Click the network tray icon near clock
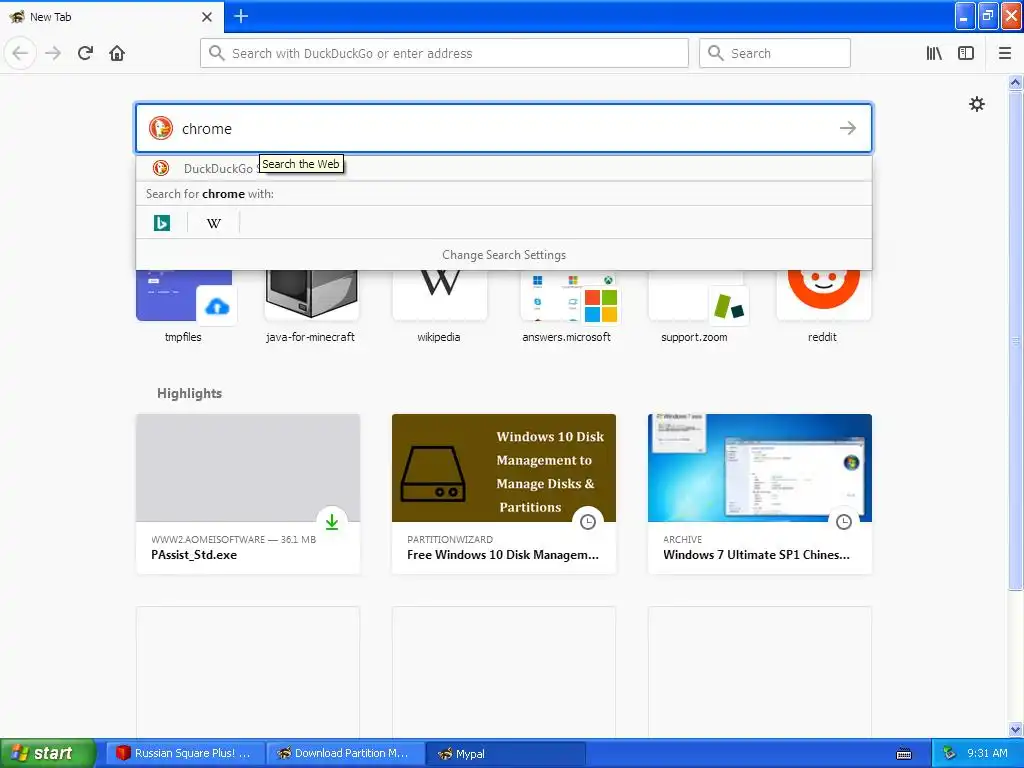This screenshot has width=1024, height=768. point(949,753)
